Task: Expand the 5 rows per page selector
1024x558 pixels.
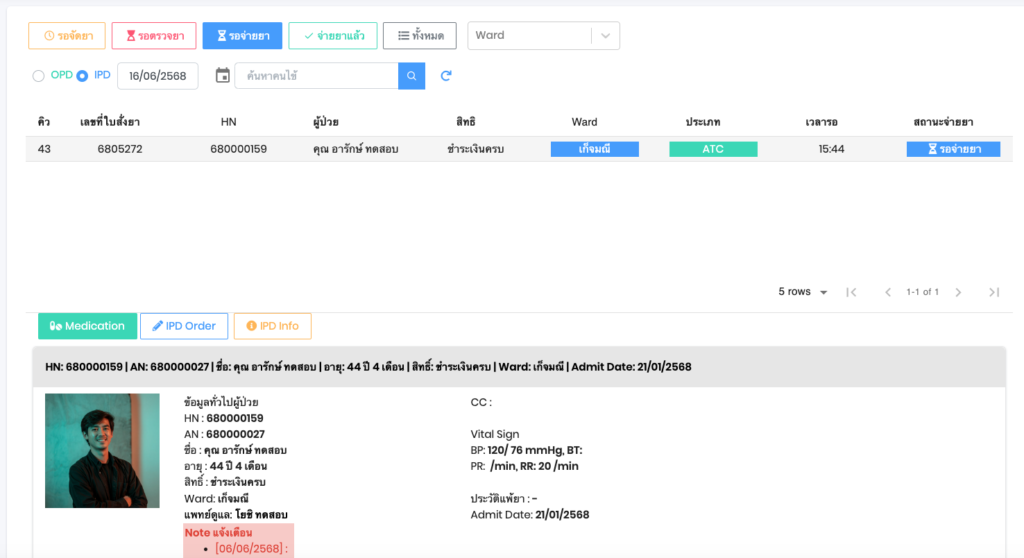Action: point(803,292)
